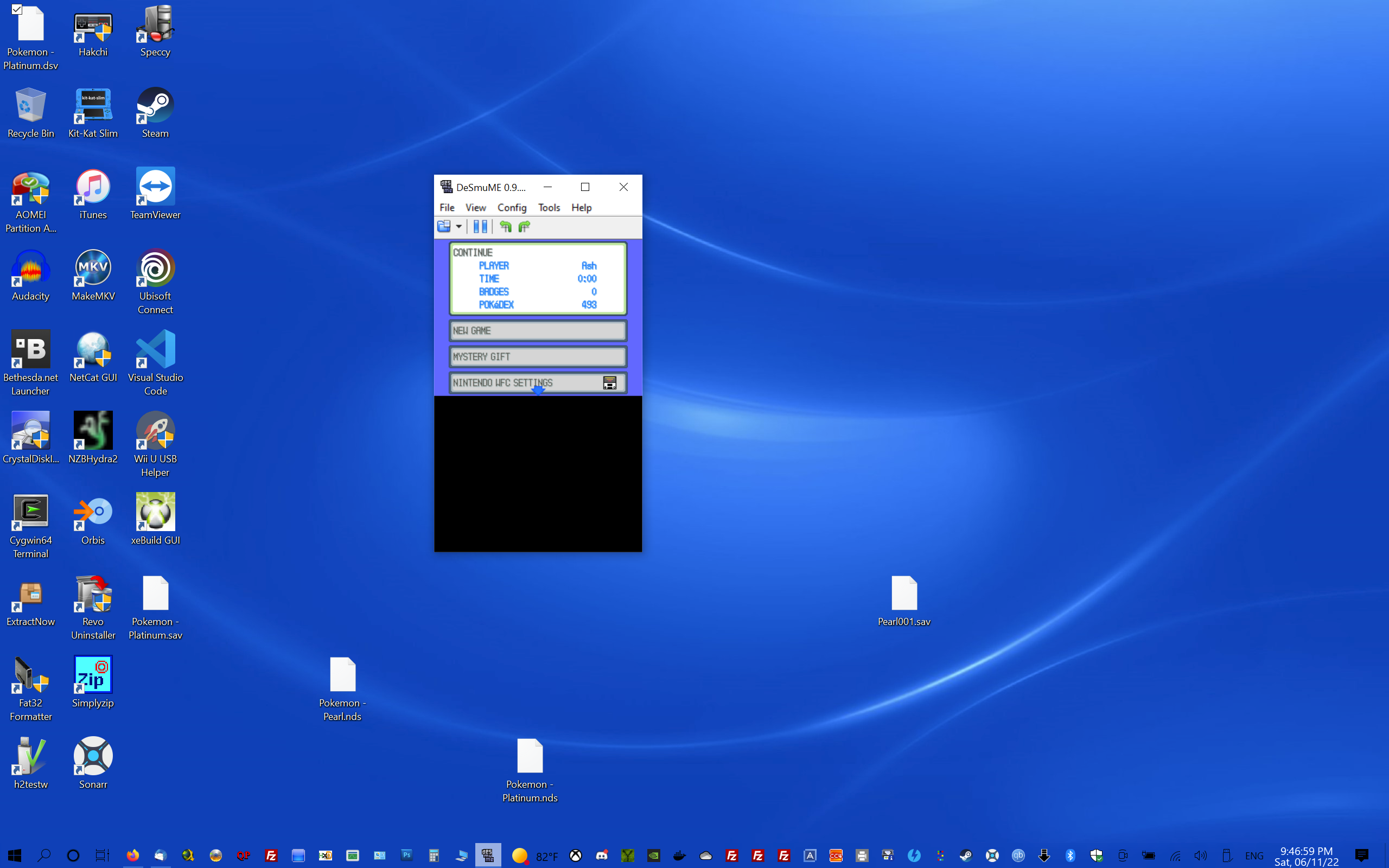The width and height of the screenshot is (1389, 868).
Task: Open Discord from the taskbar
Action: pyautogui.click(x=602, y=856)
